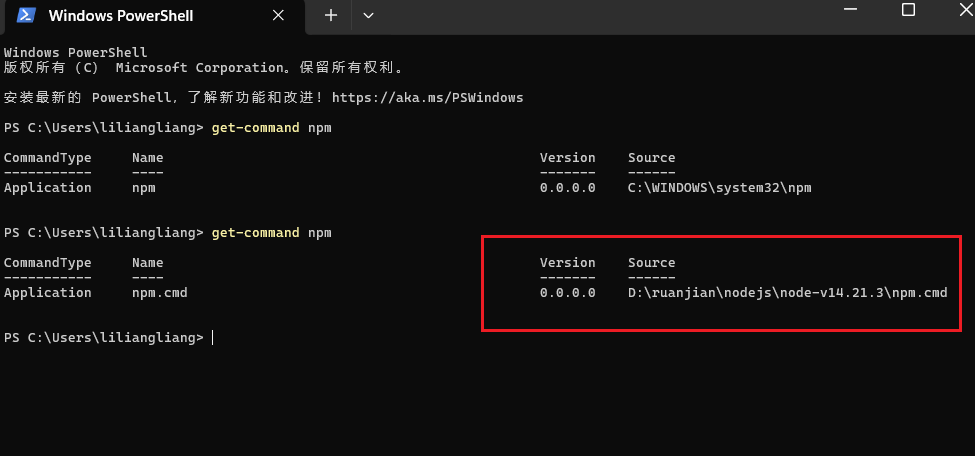Click the first 'get-command npm' command line
Image resolution: width=975 pixels, height=456 pixels.
click(167, 128)
